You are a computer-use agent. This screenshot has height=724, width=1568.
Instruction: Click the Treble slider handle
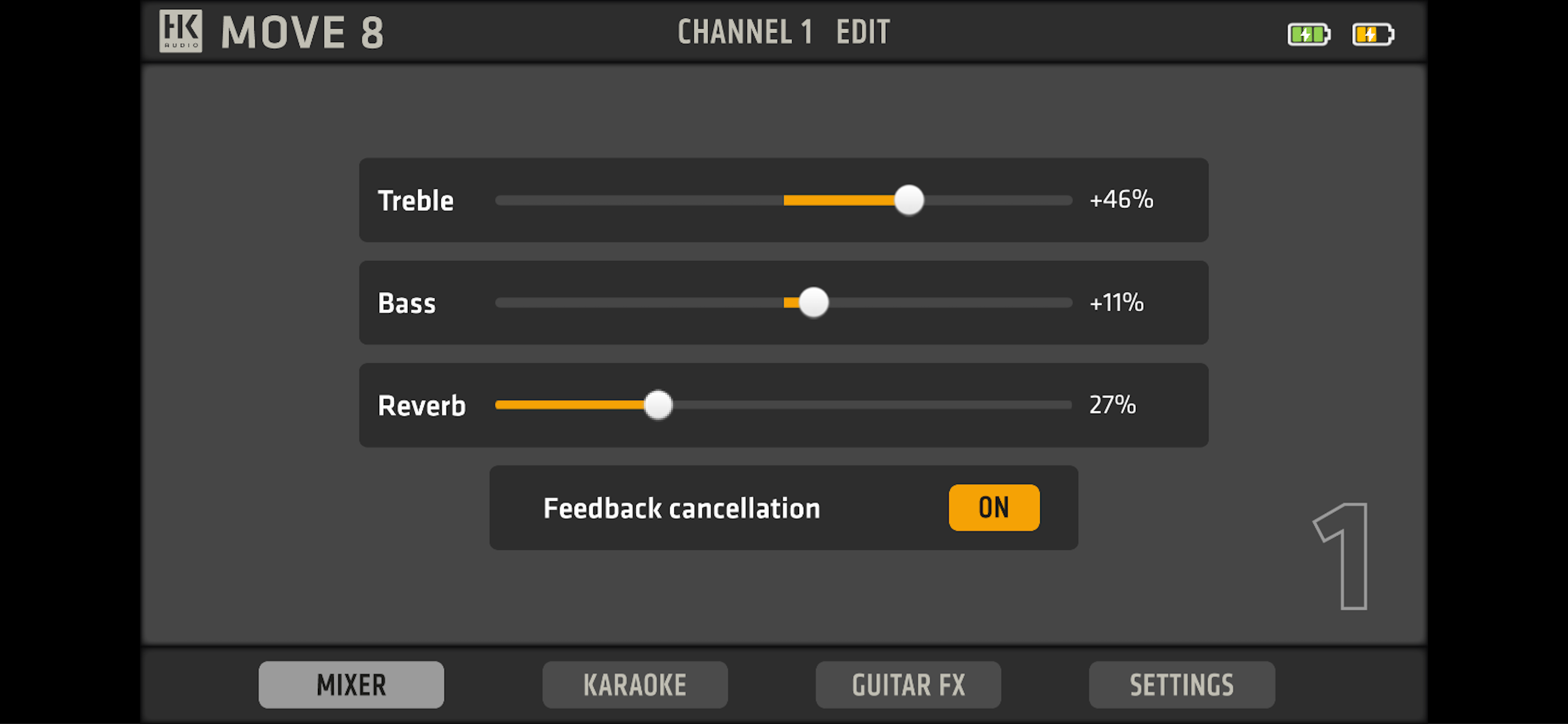909,200
